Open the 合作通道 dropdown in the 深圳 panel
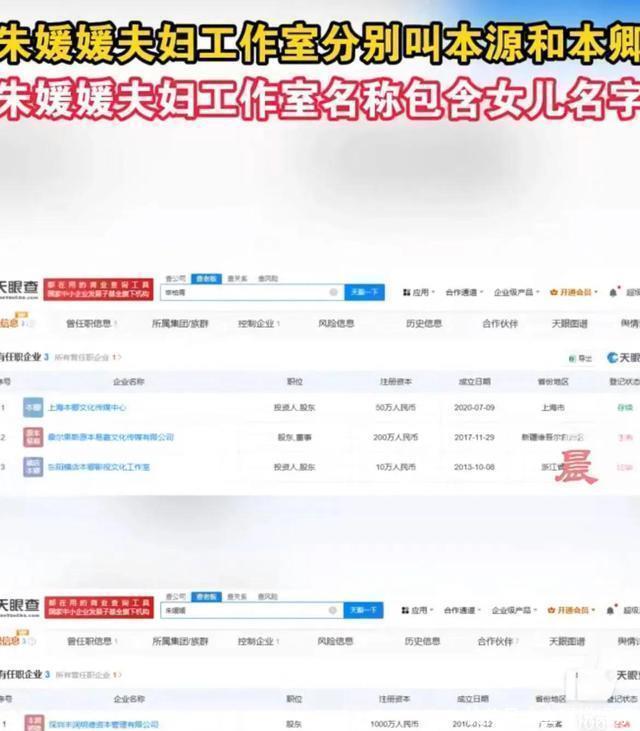The width and height of the screenshot is (640, 731). tap(463, 610)
